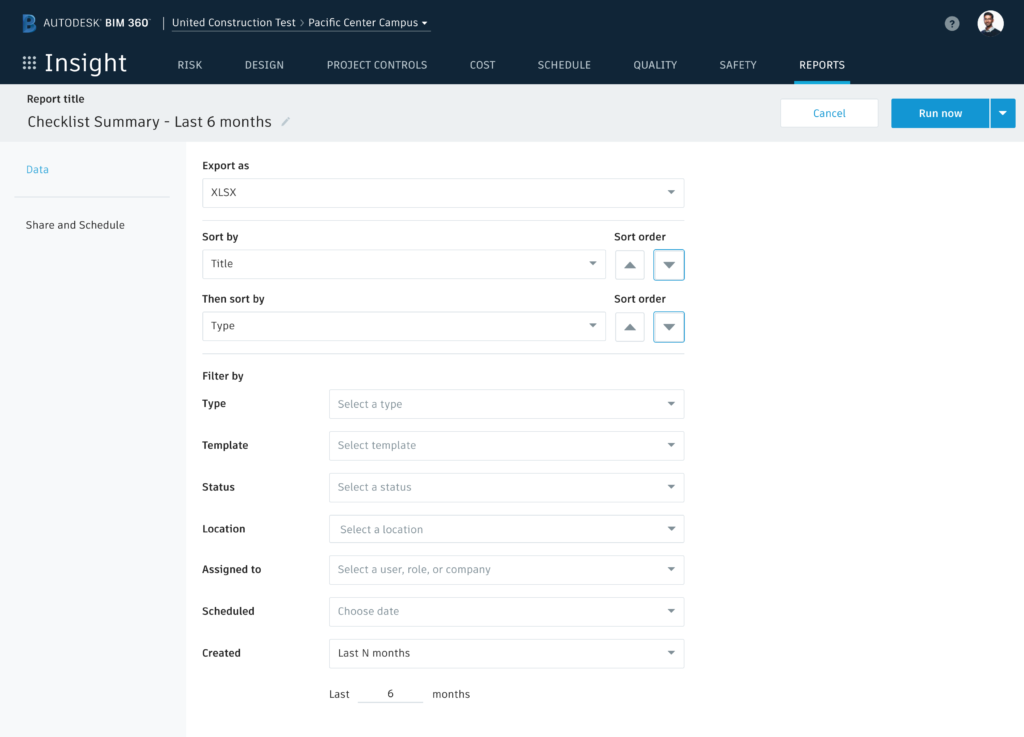
Task: Open the Export as XLSX dropdown
Action: click(443, 193)
